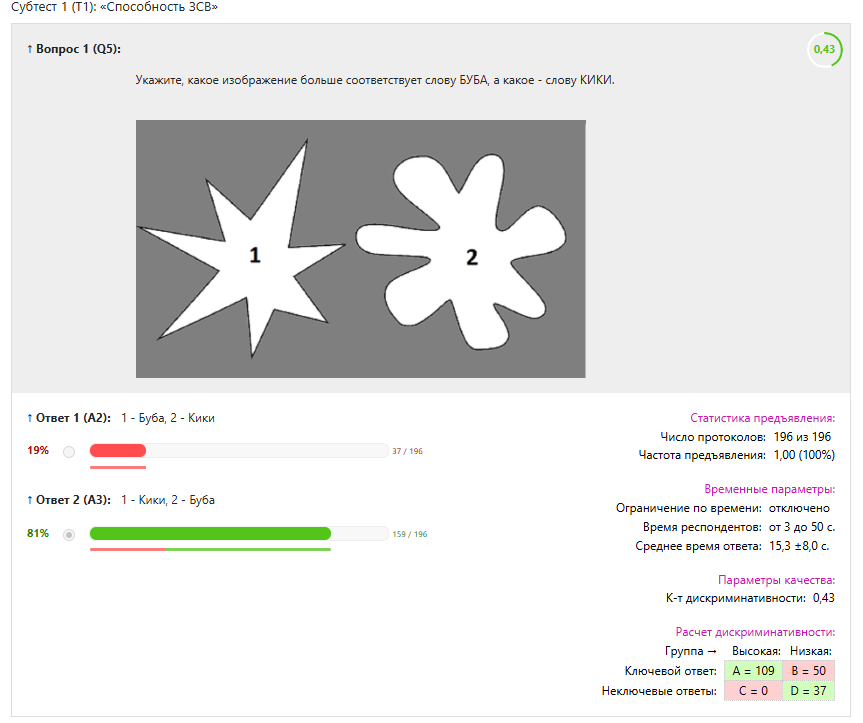Click the К-т дискриминативности value 0,43
This screenshot has height=723, width=863.
click(x=823, y=598)
